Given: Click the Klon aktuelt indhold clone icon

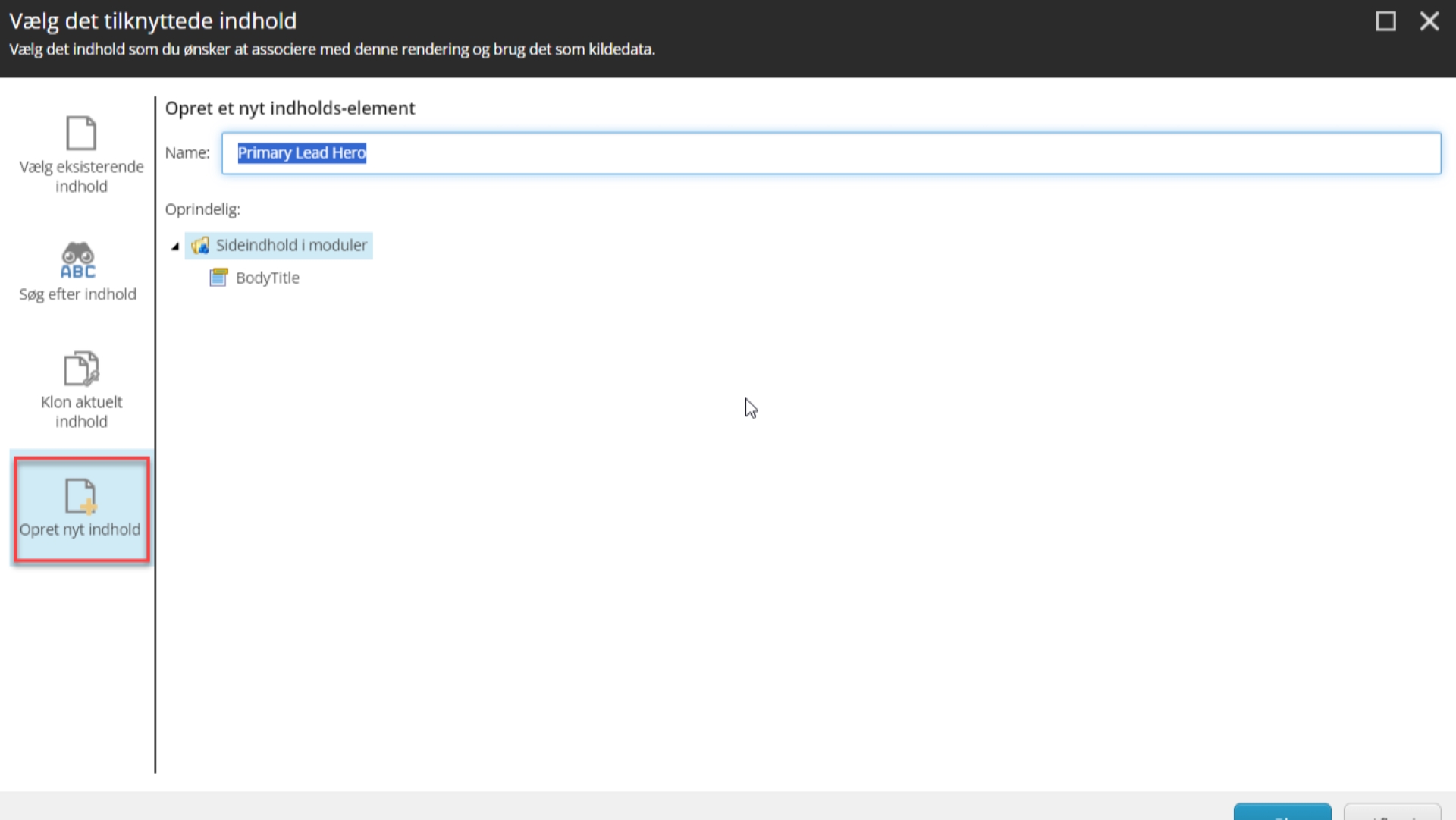Looking at the screenshot, I should (x=81, y=369).
